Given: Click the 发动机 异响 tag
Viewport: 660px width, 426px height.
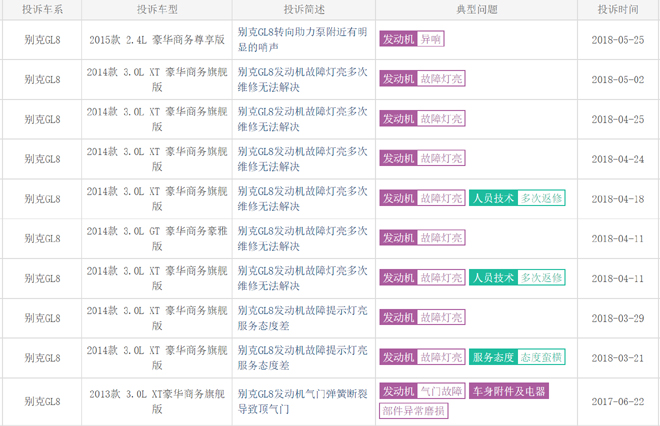Looking at the screenshot, I should tap(412, 39).
